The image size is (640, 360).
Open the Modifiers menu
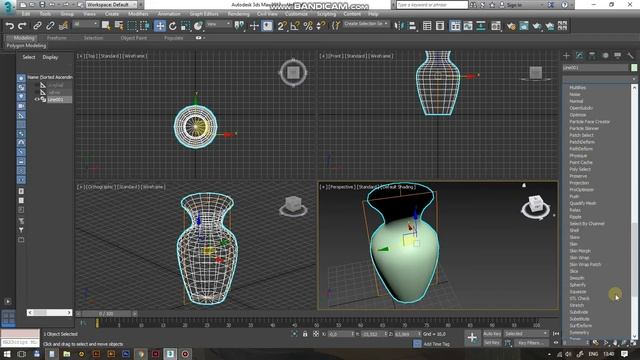click(138, 14)
